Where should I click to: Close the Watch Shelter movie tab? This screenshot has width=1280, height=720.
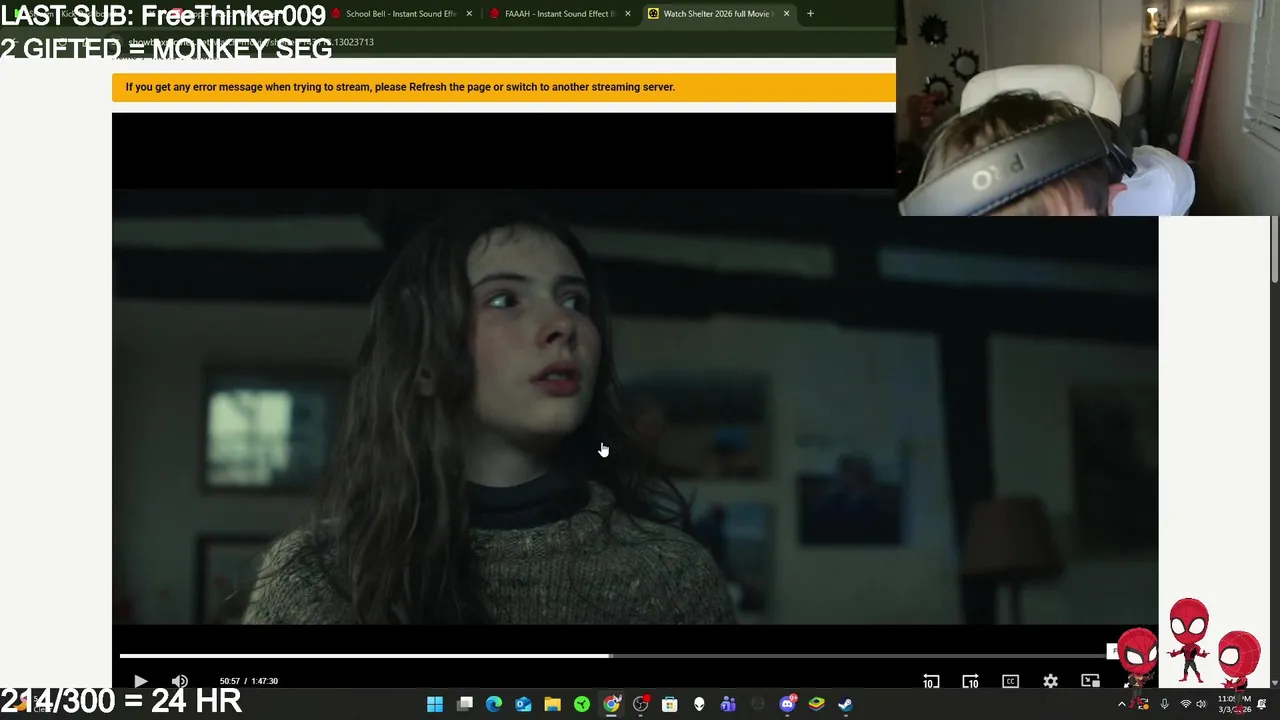coord(786,14)
